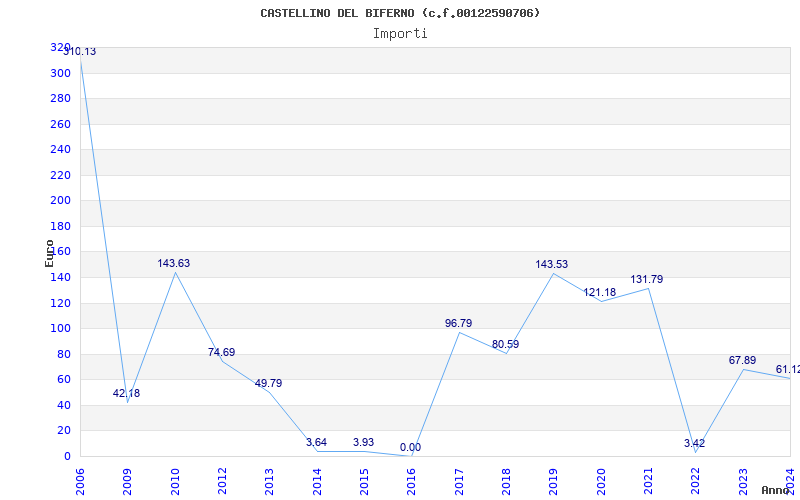The image size is (800, 500).
Task: Click the 2018 x-axis label
Action: pos(506,482)
